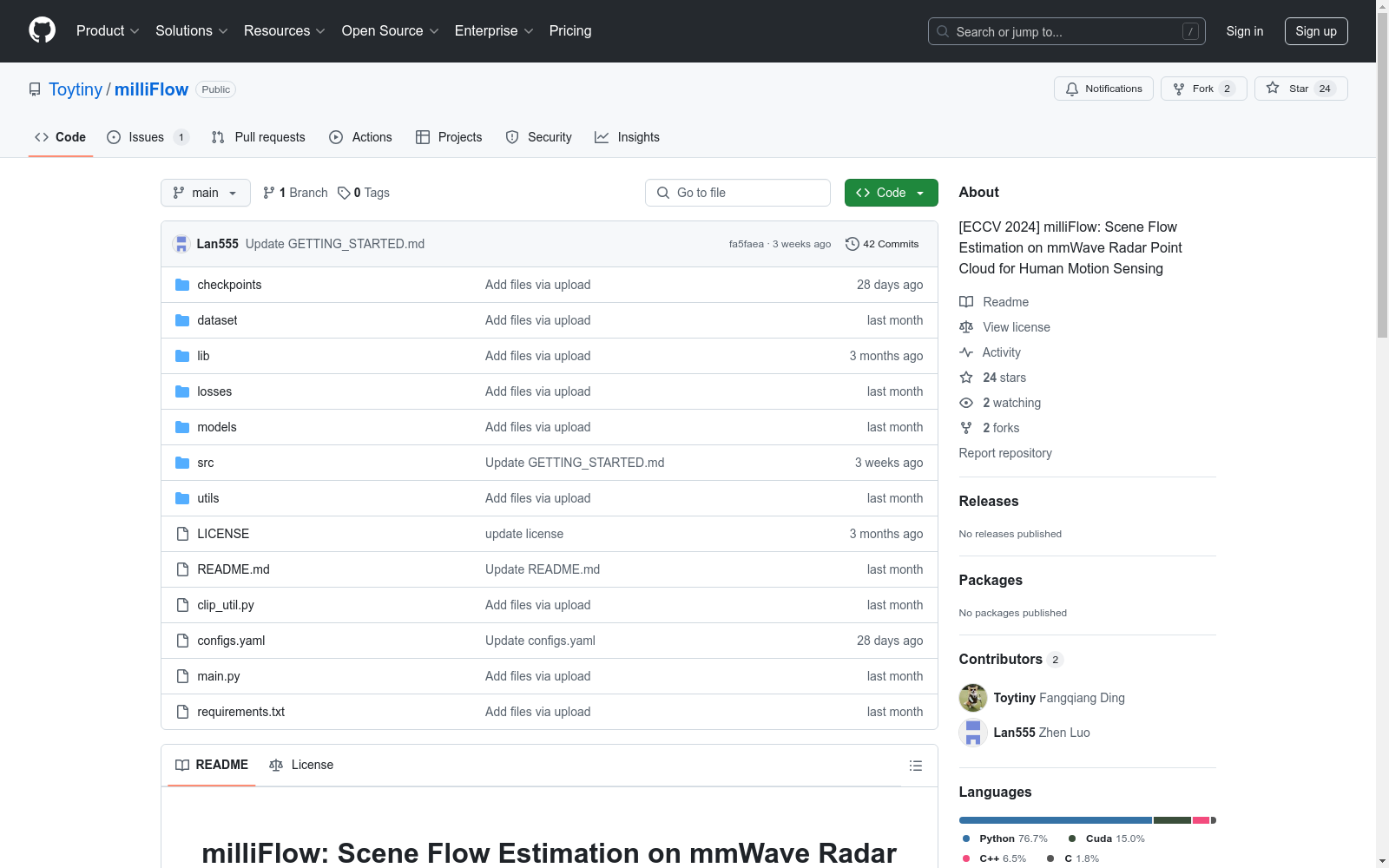The height and width of the screenshot is (868, 1389).
Task: Expand the Resources menu
Action: [285, 31]
